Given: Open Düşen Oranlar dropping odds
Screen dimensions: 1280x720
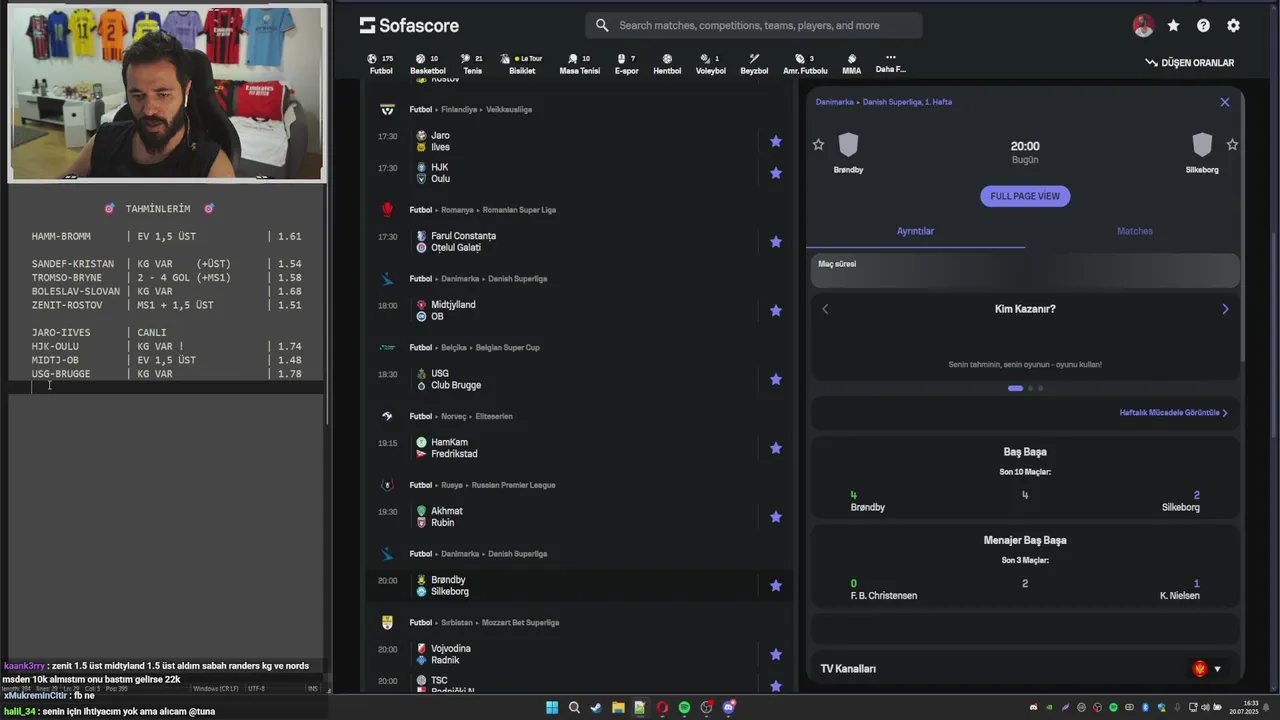Looking at the screenshot, I should click(1190, 62).
